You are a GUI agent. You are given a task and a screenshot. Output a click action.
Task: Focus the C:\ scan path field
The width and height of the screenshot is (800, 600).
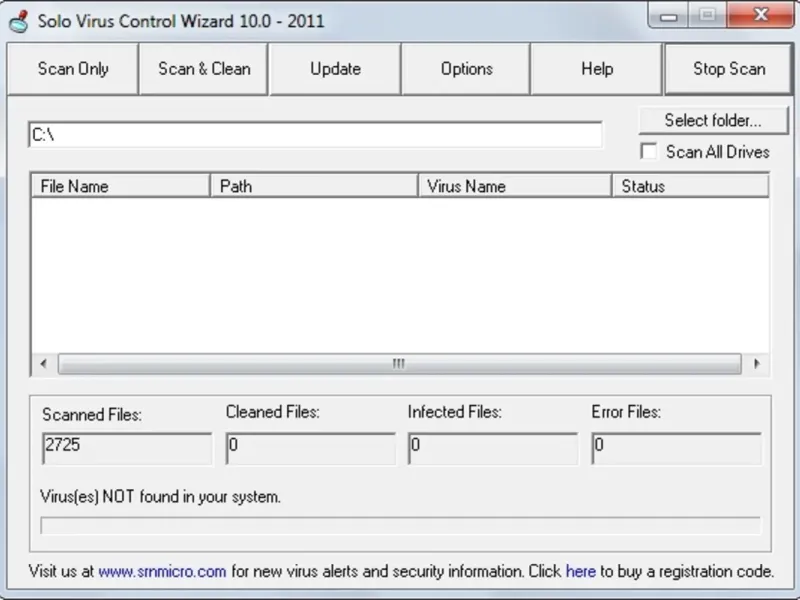(315, 135)
